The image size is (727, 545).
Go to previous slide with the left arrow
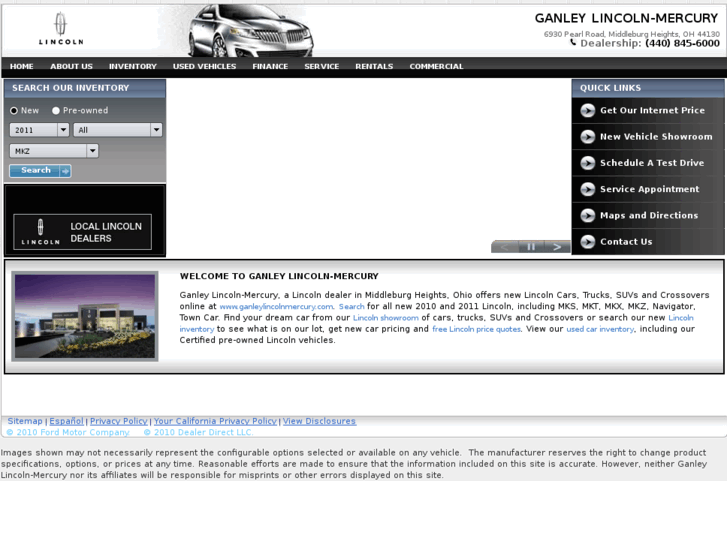click(504, 247)
